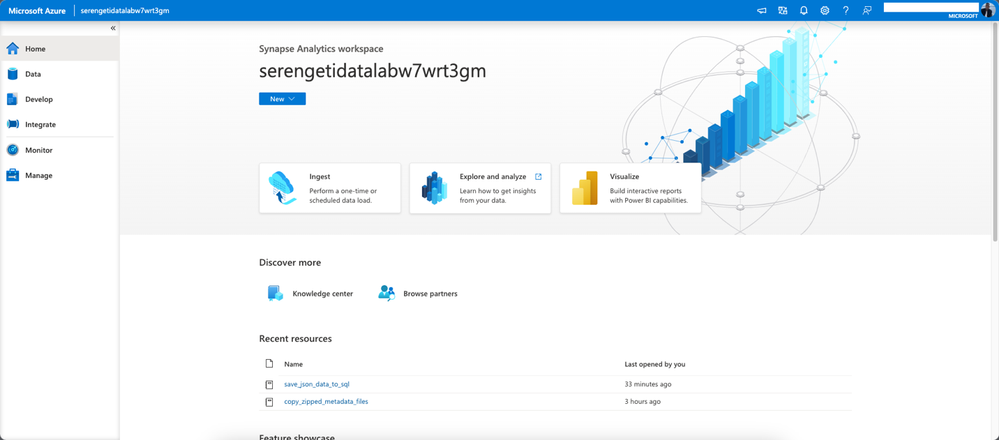Open the Integrate hub pipeline icon

[x=12, y=125]
